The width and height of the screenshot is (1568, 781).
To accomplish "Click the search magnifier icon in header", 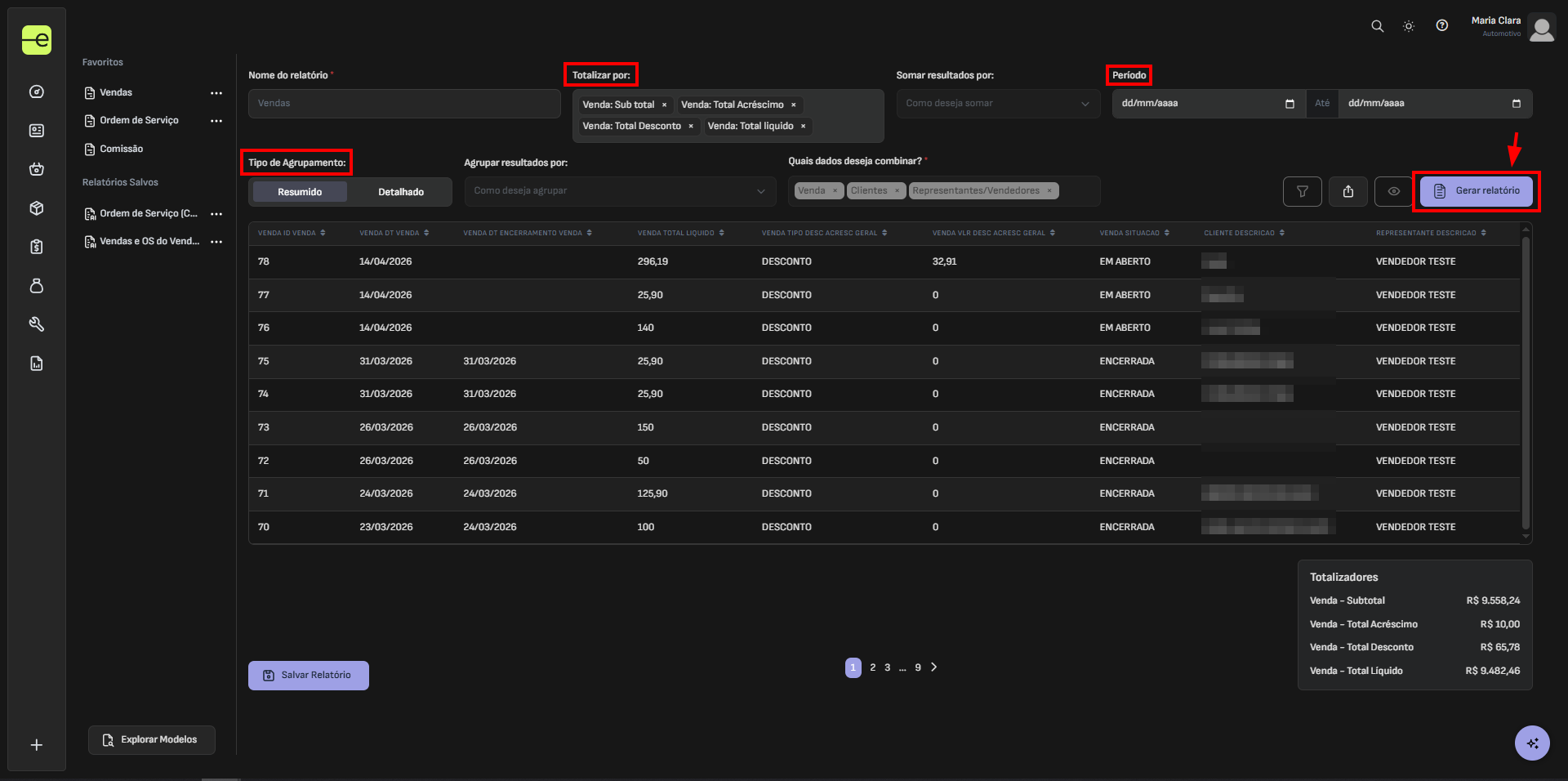I will [1377, 26].
